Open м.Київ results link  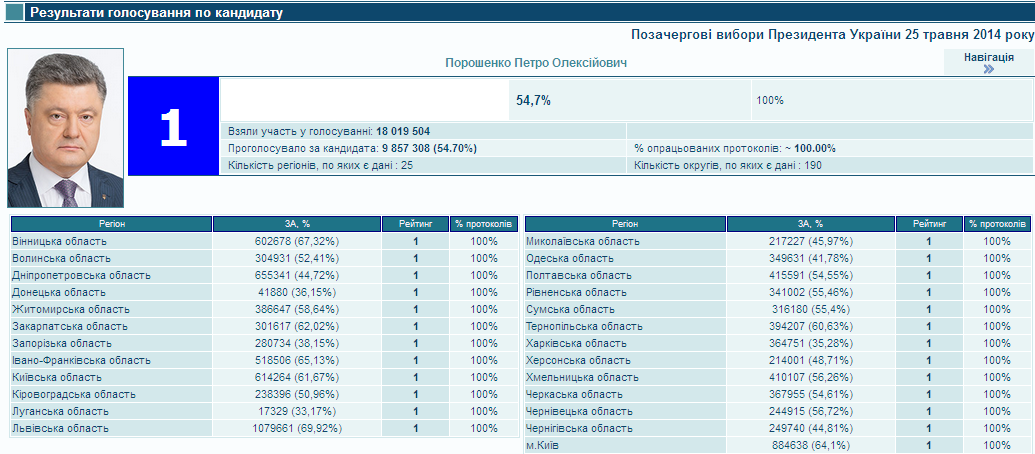pos(544,445)
